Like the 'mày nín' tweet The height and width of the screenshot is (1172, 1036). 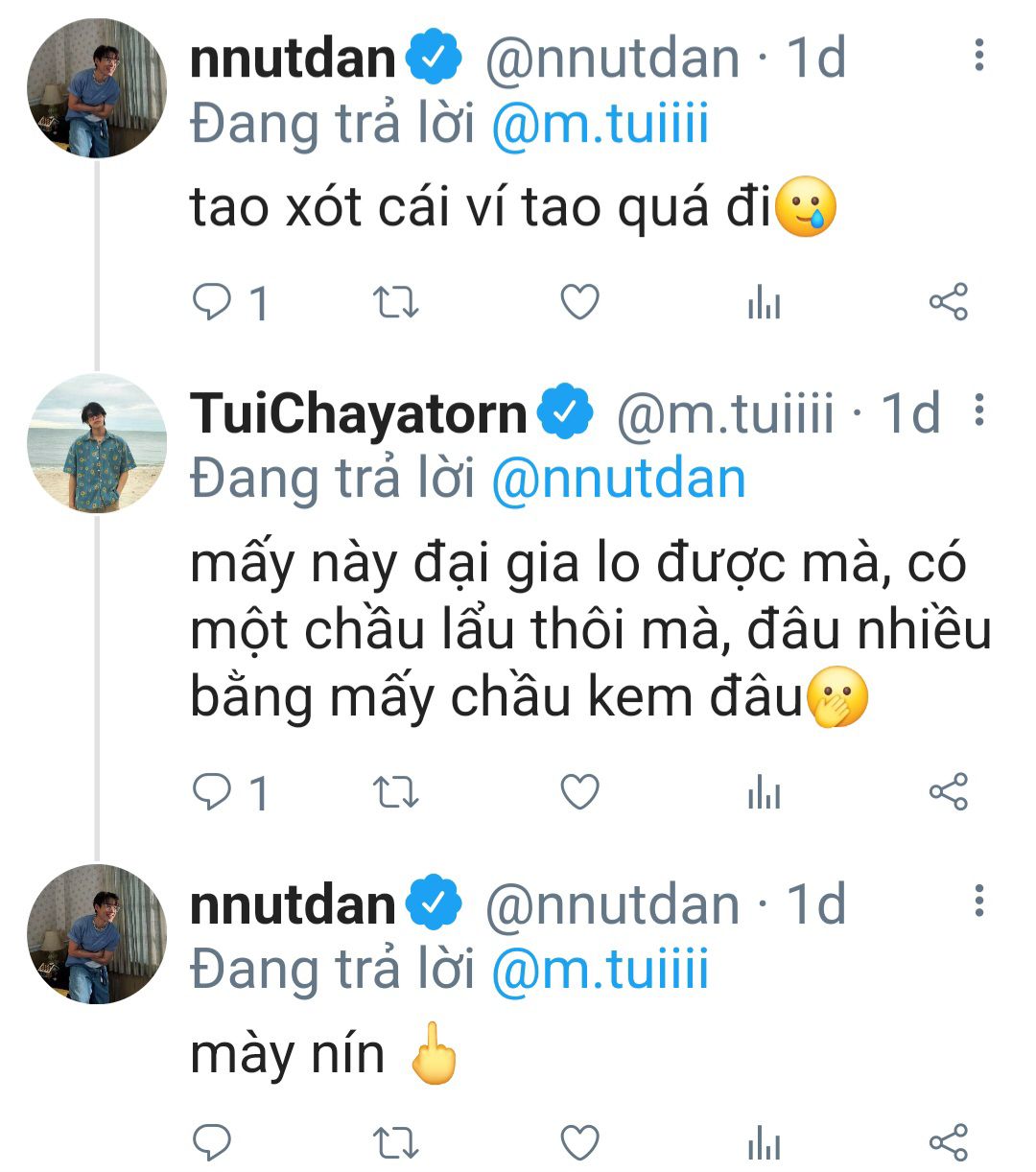point(579,1142)
